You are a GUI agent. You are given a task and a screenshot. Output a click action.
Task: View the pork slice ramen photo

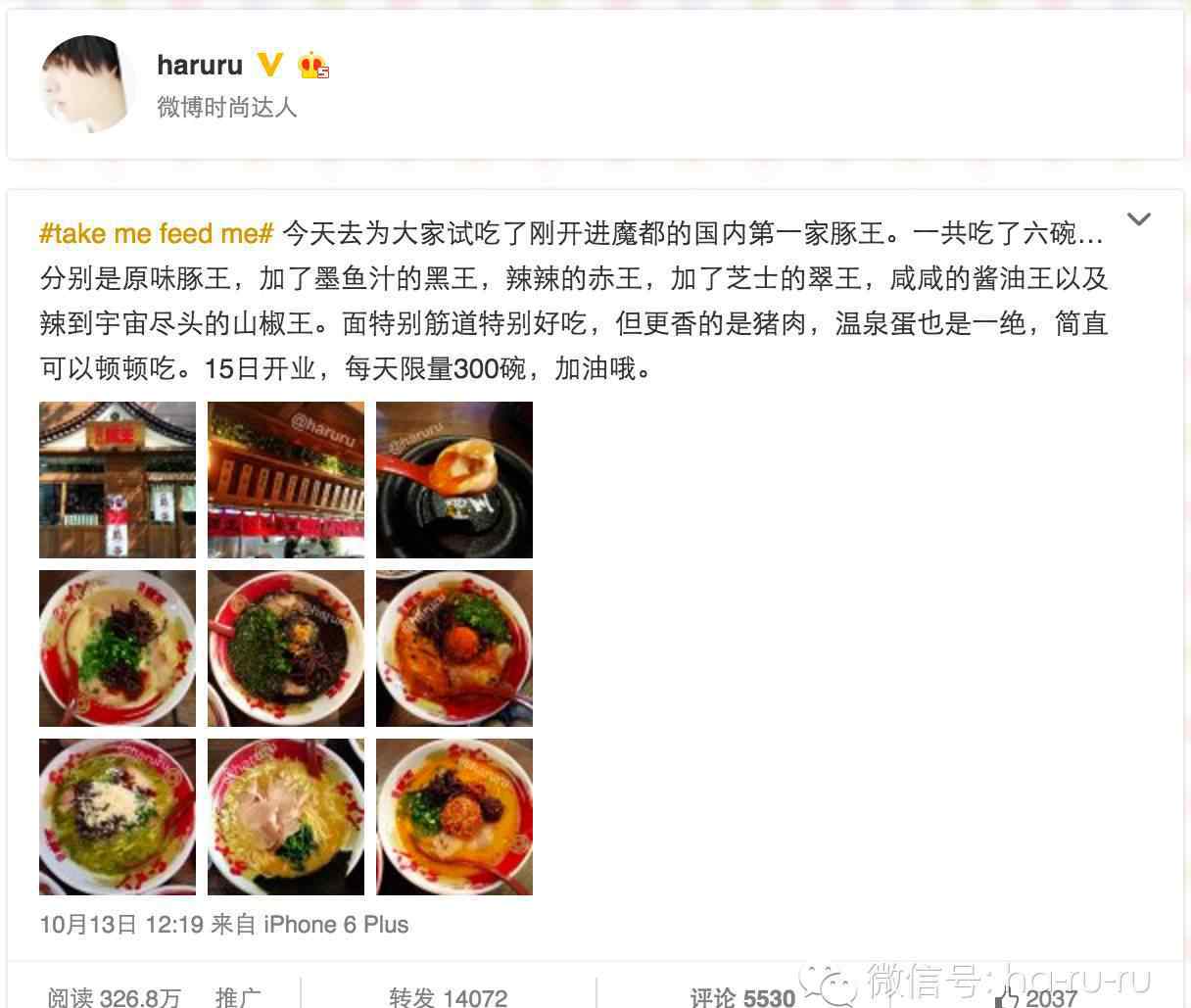click(286, 817)
